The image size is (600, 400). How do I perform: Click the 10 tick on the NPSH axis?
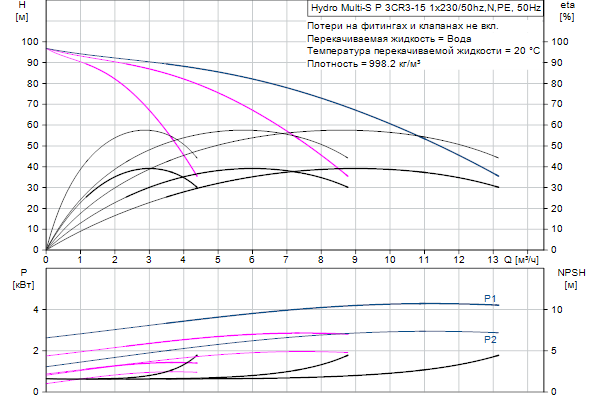[562, 309]
